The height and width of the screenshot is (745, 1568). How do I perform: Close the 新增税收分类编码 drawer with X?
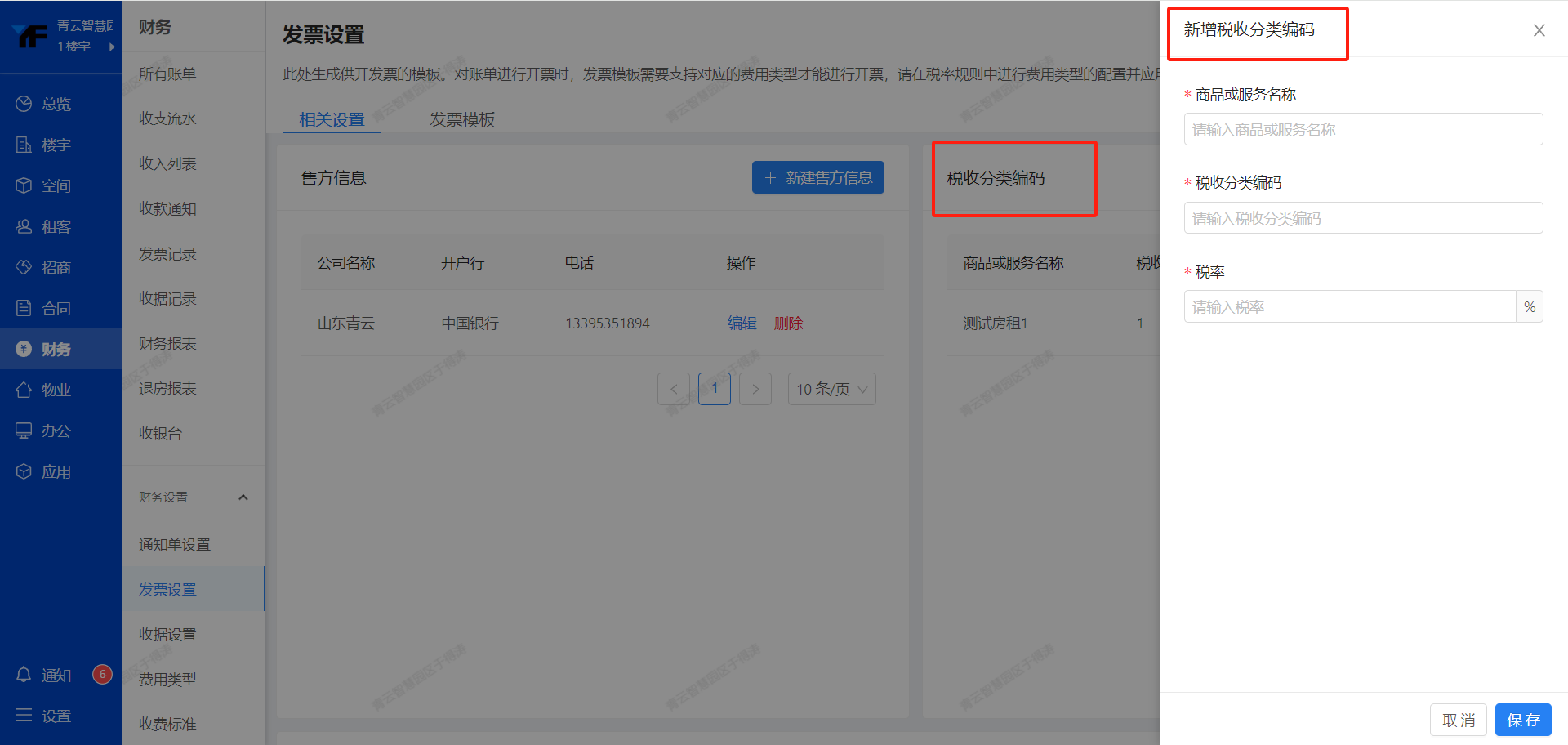click(1539, 30)
